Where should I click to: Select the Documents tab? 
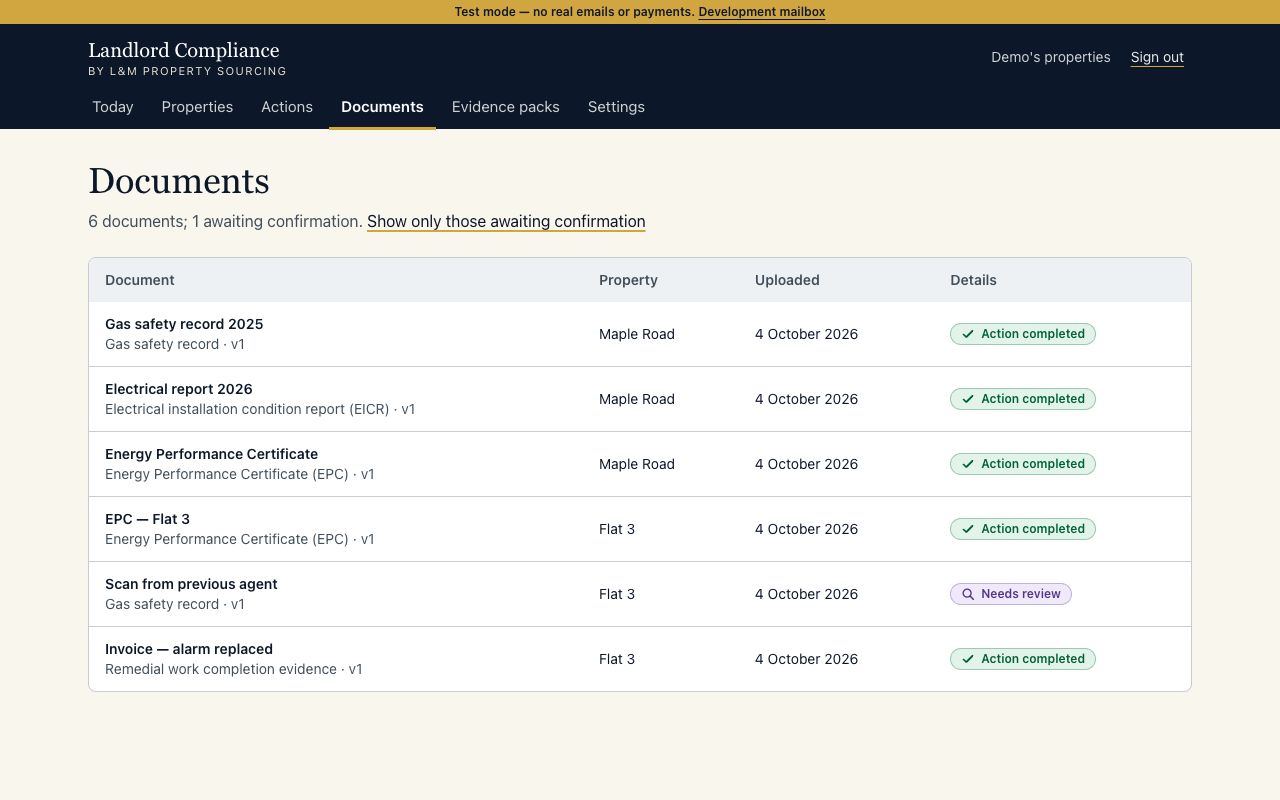(382, 107)
